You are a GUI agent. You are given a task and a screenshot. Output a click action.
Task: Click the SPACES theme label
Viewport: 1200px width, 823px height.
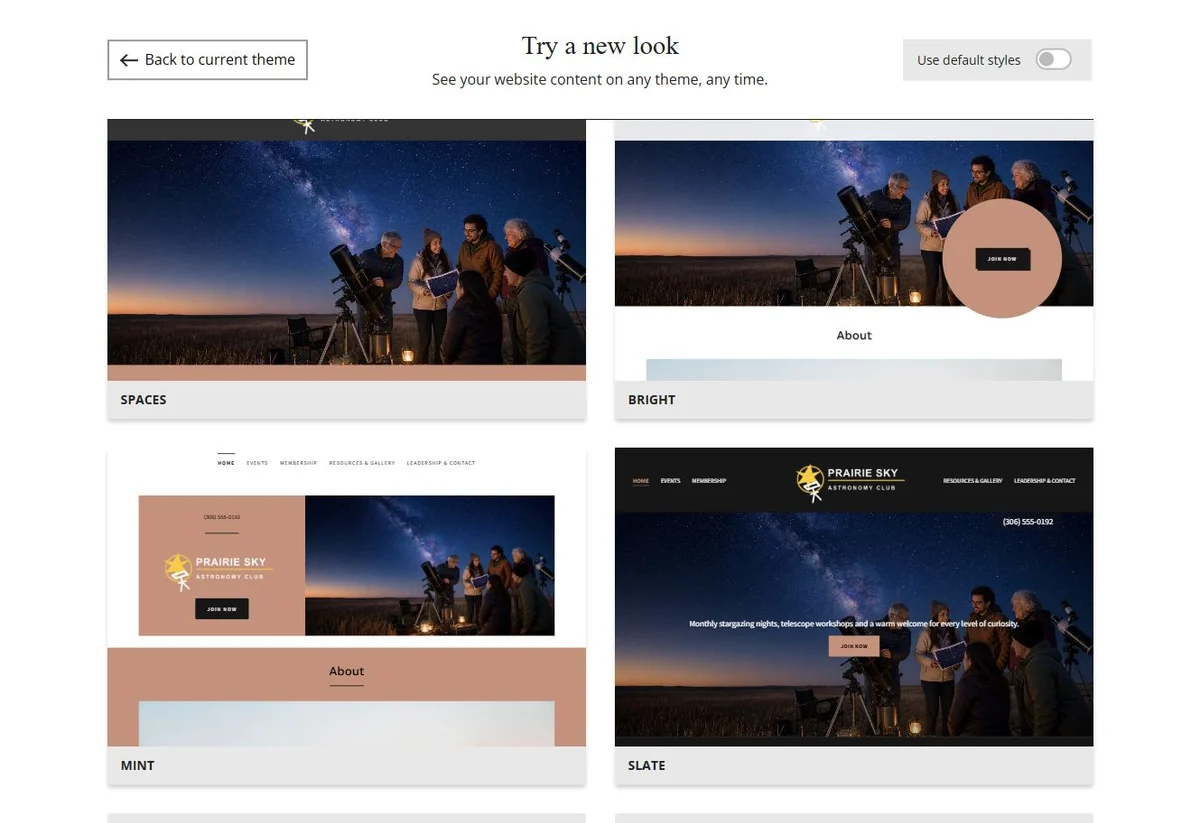point(143,400)
